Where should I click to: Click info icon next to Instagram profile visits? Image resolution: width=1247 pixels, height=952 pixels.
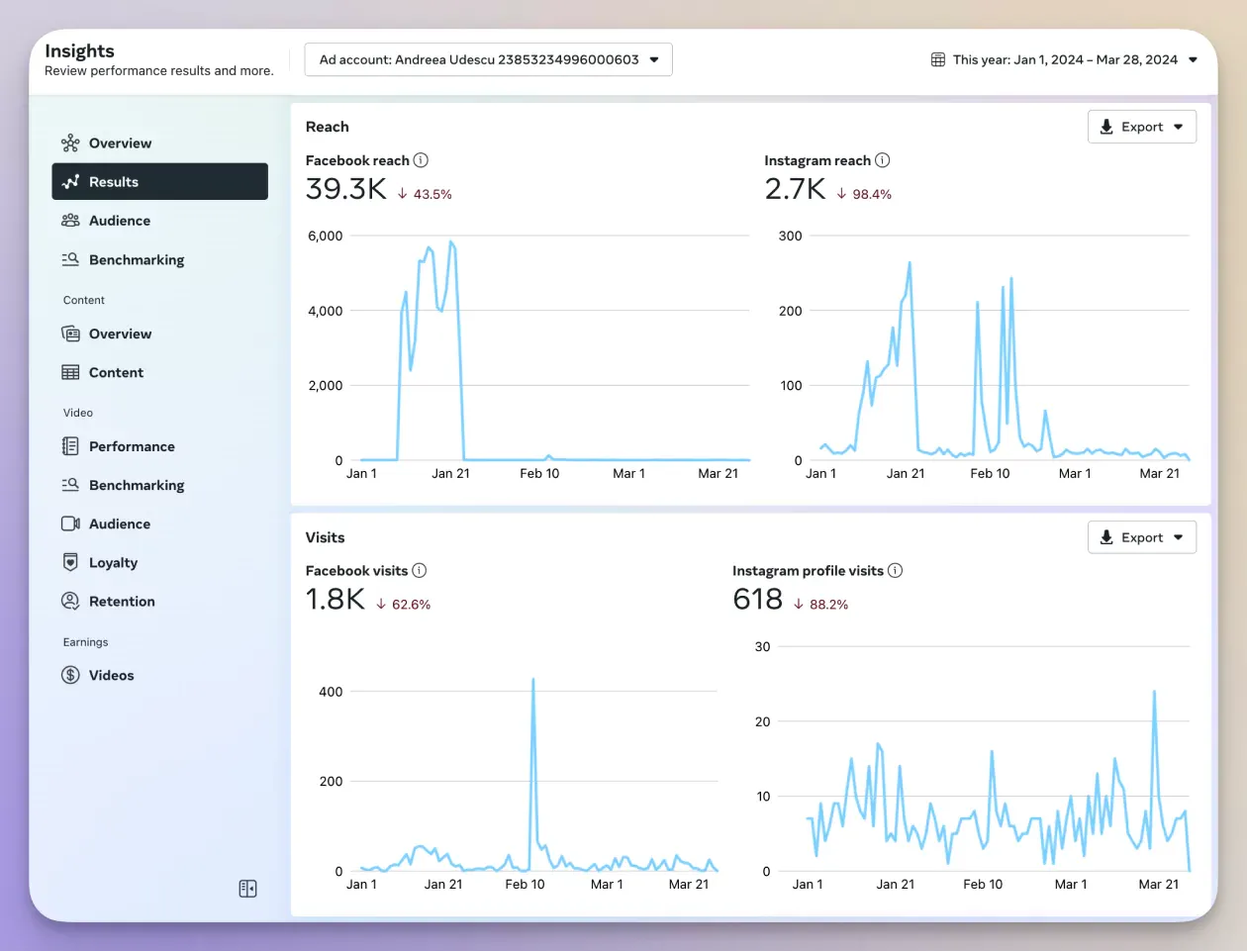point(895,570)
